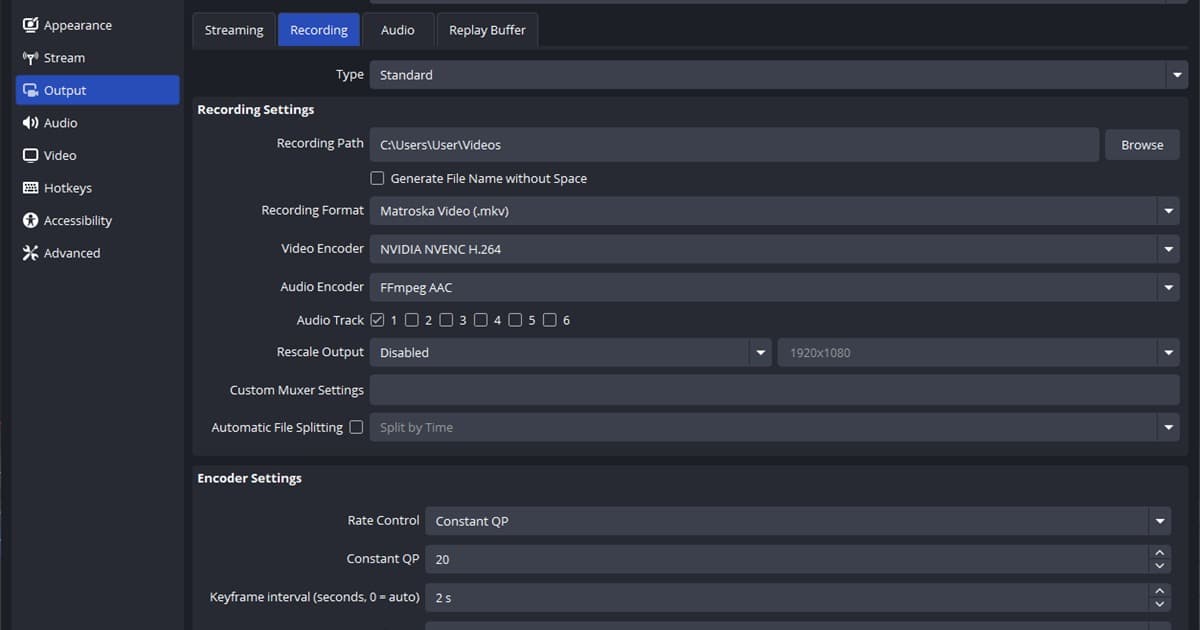Switch to the Recording tab
Viewport: 1200px width, 630px height.
(319, 30)
